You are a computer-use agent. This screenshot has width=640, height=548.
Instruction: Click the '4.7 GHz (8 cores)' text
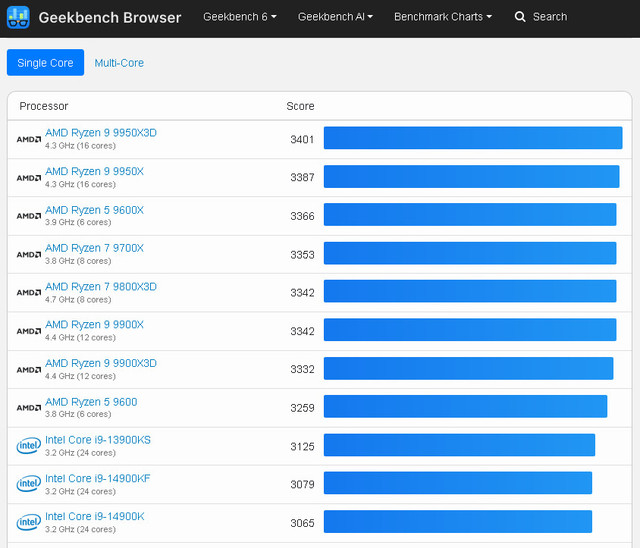tap(78, 300)
